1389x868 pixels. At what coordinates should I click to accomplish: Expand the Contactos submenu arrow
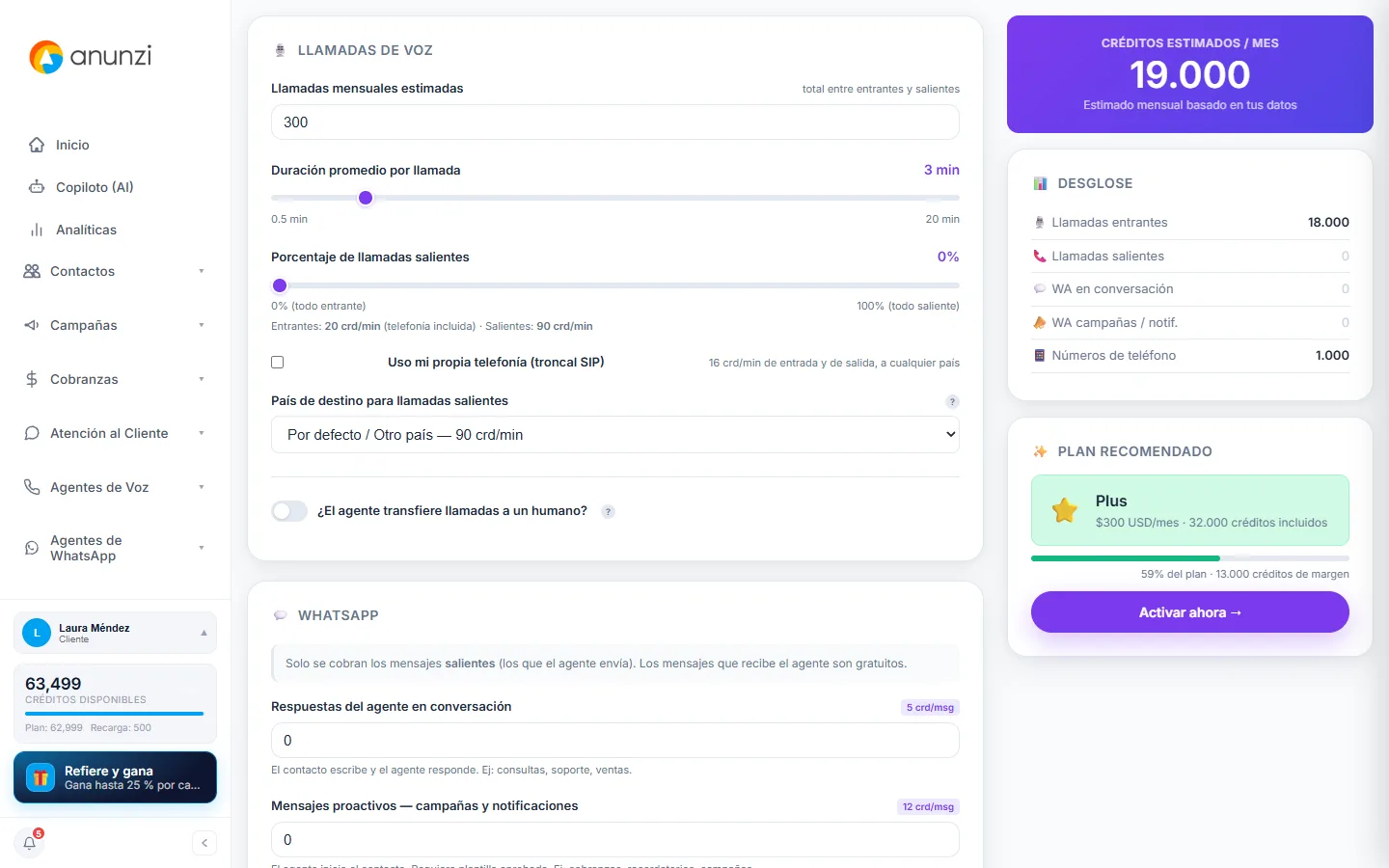pos(202,271)
